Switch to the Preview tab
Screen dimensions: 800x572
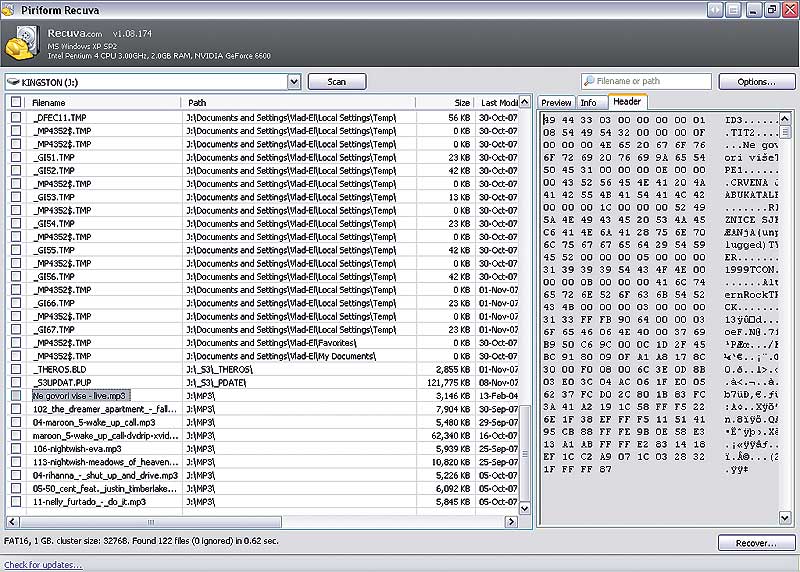(x=556, y=103)
